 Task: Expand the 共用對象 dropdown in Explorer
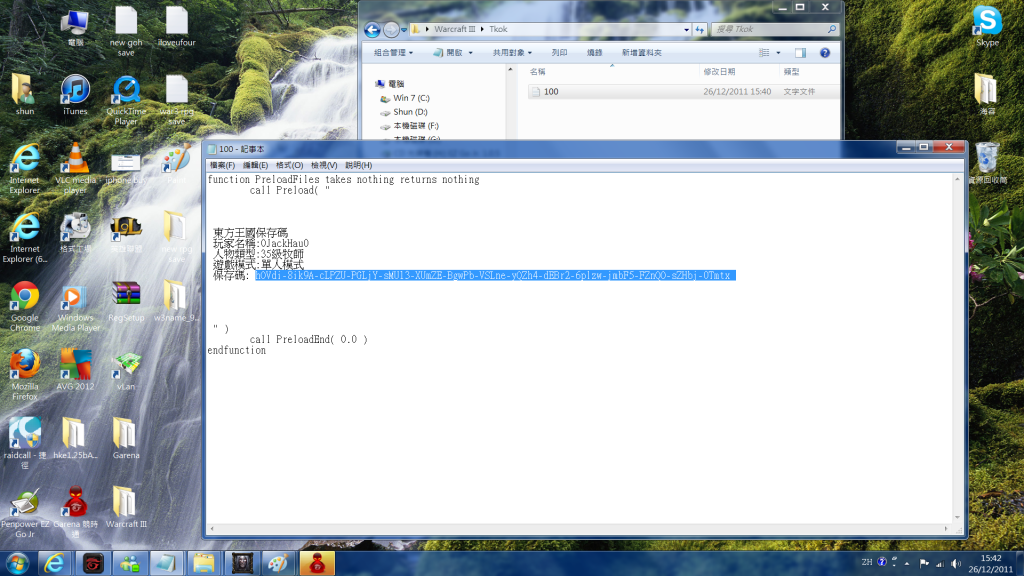[x=512, y=53]
